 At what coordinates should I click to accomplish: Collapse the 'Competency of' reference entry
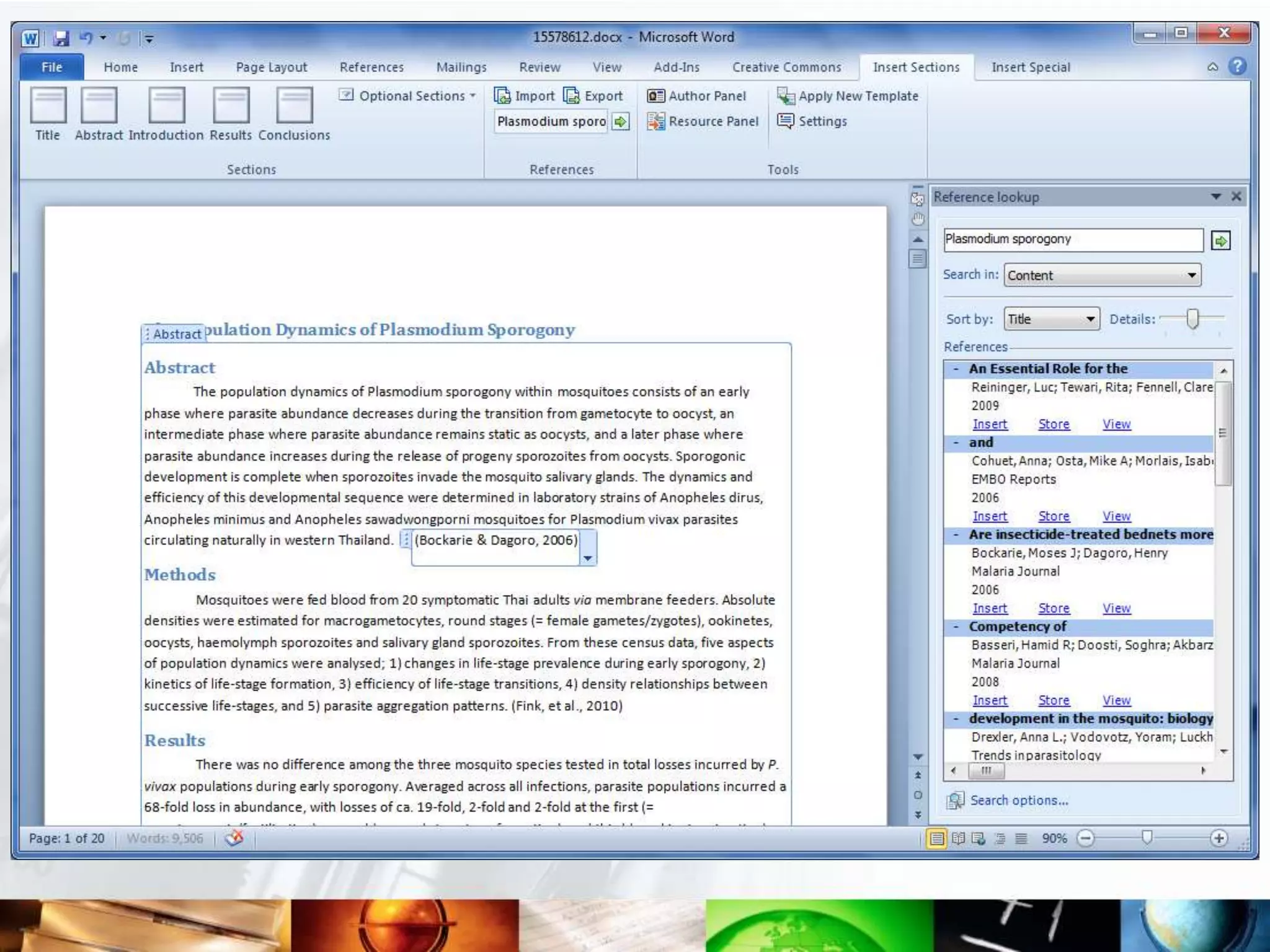pyautogui.click(x=956, y=627)
